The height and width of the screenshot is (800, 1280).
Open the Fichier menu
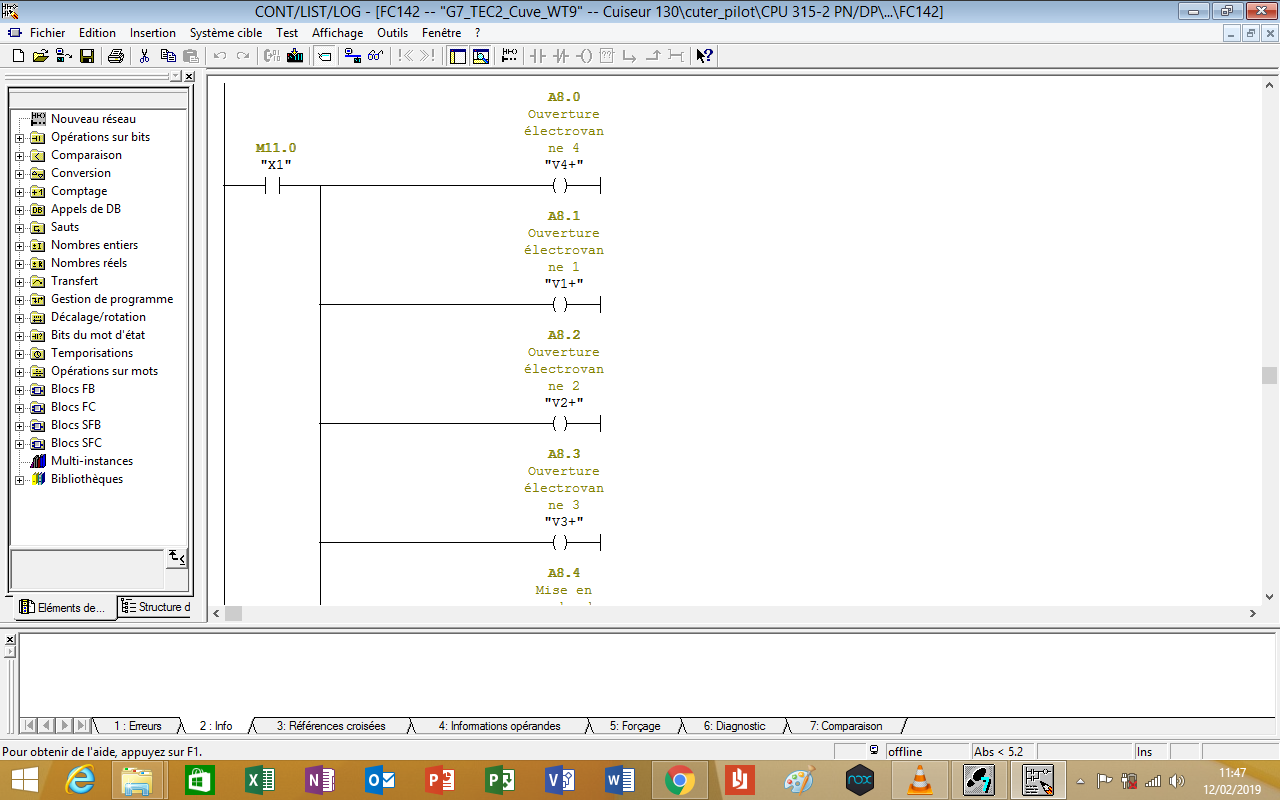click(47, 32)
